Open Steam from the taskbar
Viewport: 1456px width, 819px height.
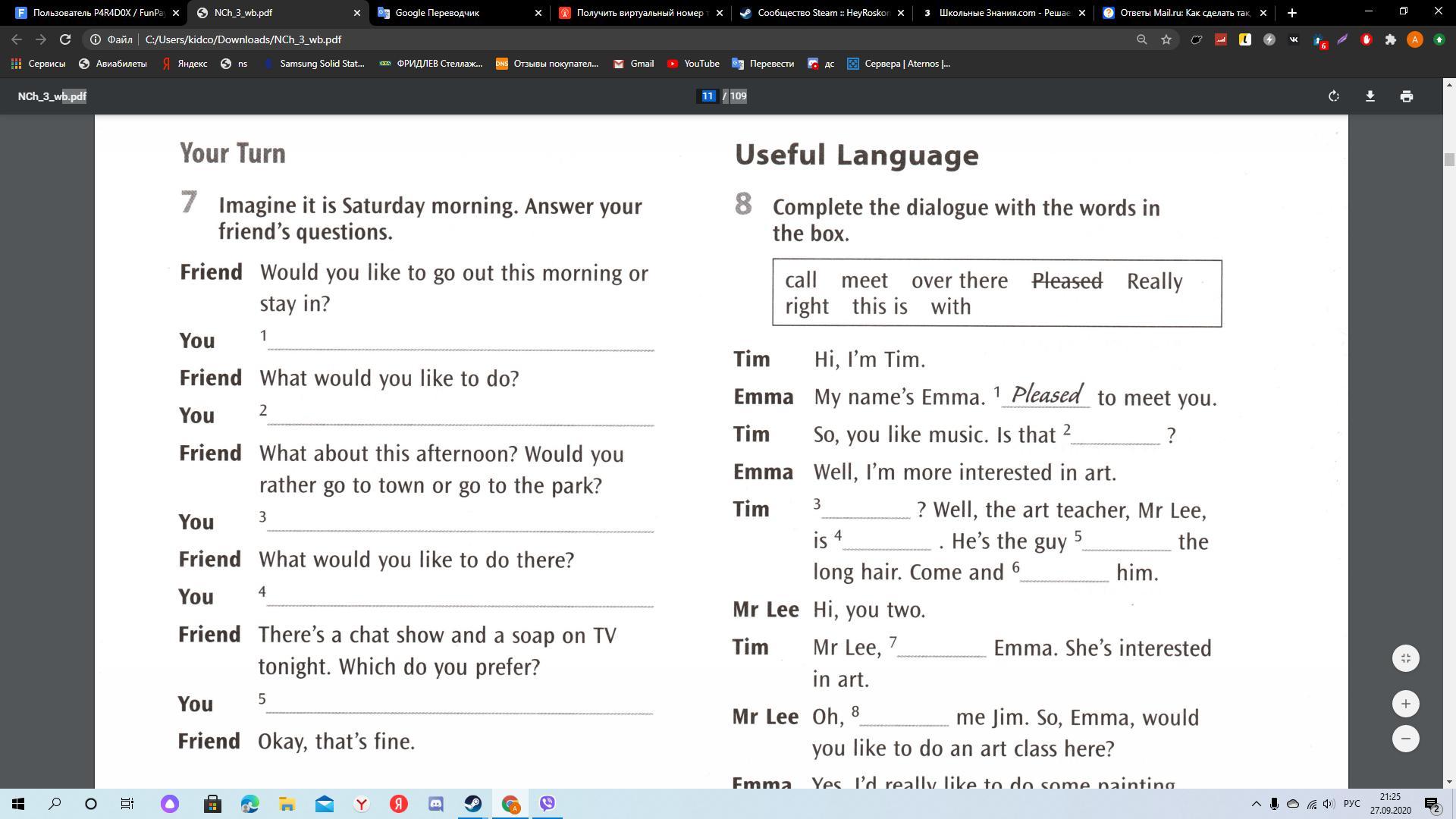473,804
